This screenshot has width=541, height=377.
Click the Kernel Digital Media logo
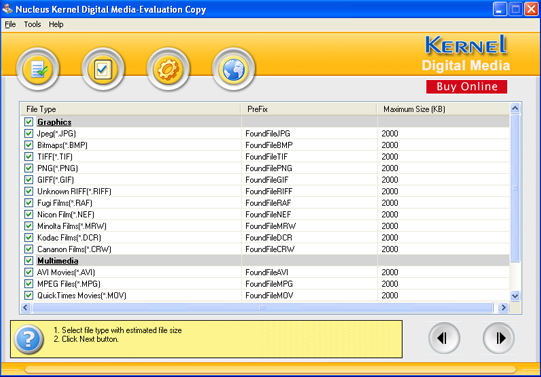coord(466,53)
